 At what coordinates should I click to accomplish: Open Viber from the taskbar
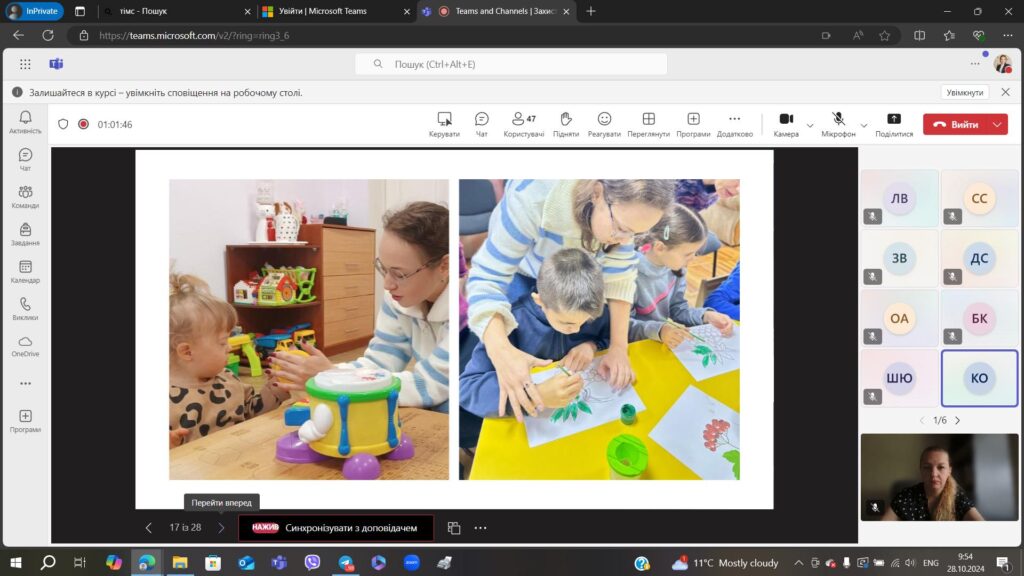[x=312, y=562]
